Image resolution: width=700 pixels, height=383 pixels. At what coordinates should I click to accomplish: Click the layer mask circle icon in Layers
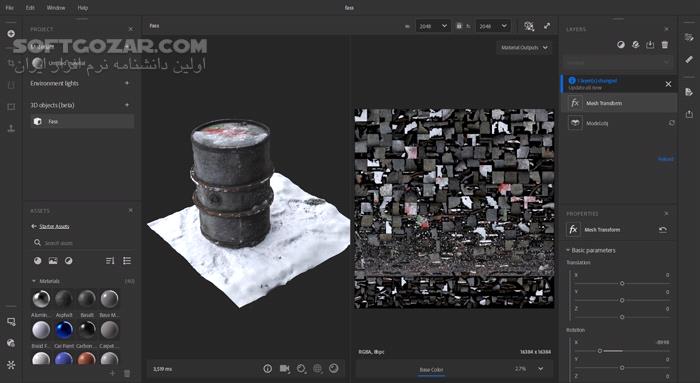tap(621, 45)
